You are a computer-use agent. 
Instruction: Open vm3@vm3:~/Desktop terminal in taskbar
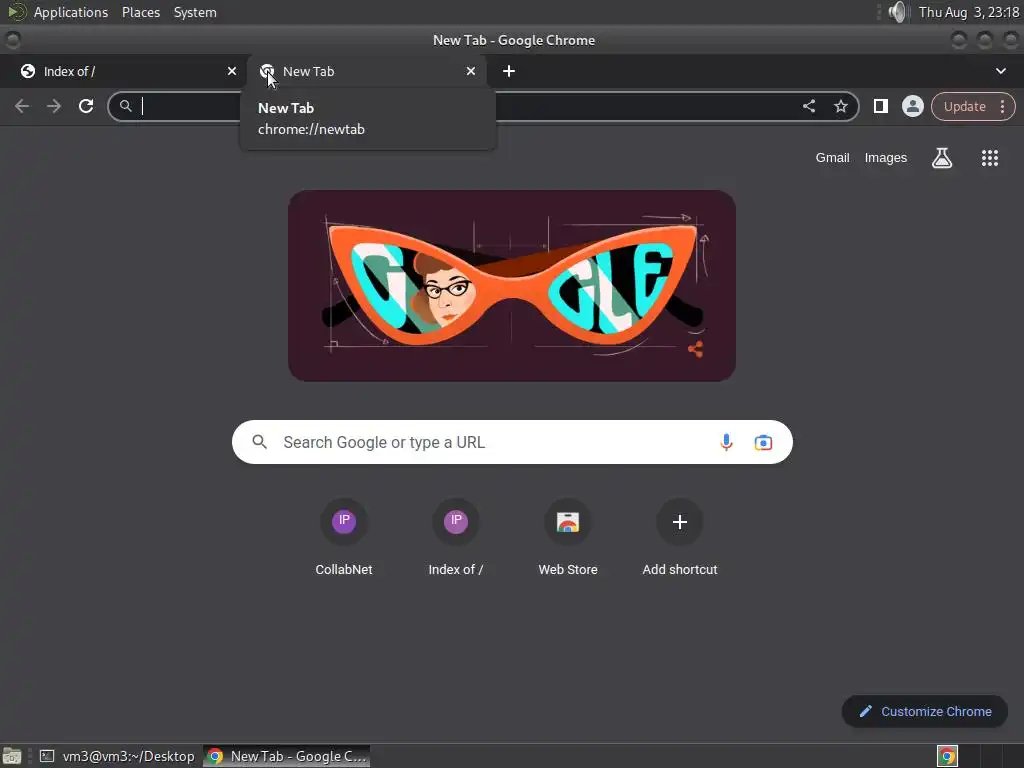[x=118, y=756]
